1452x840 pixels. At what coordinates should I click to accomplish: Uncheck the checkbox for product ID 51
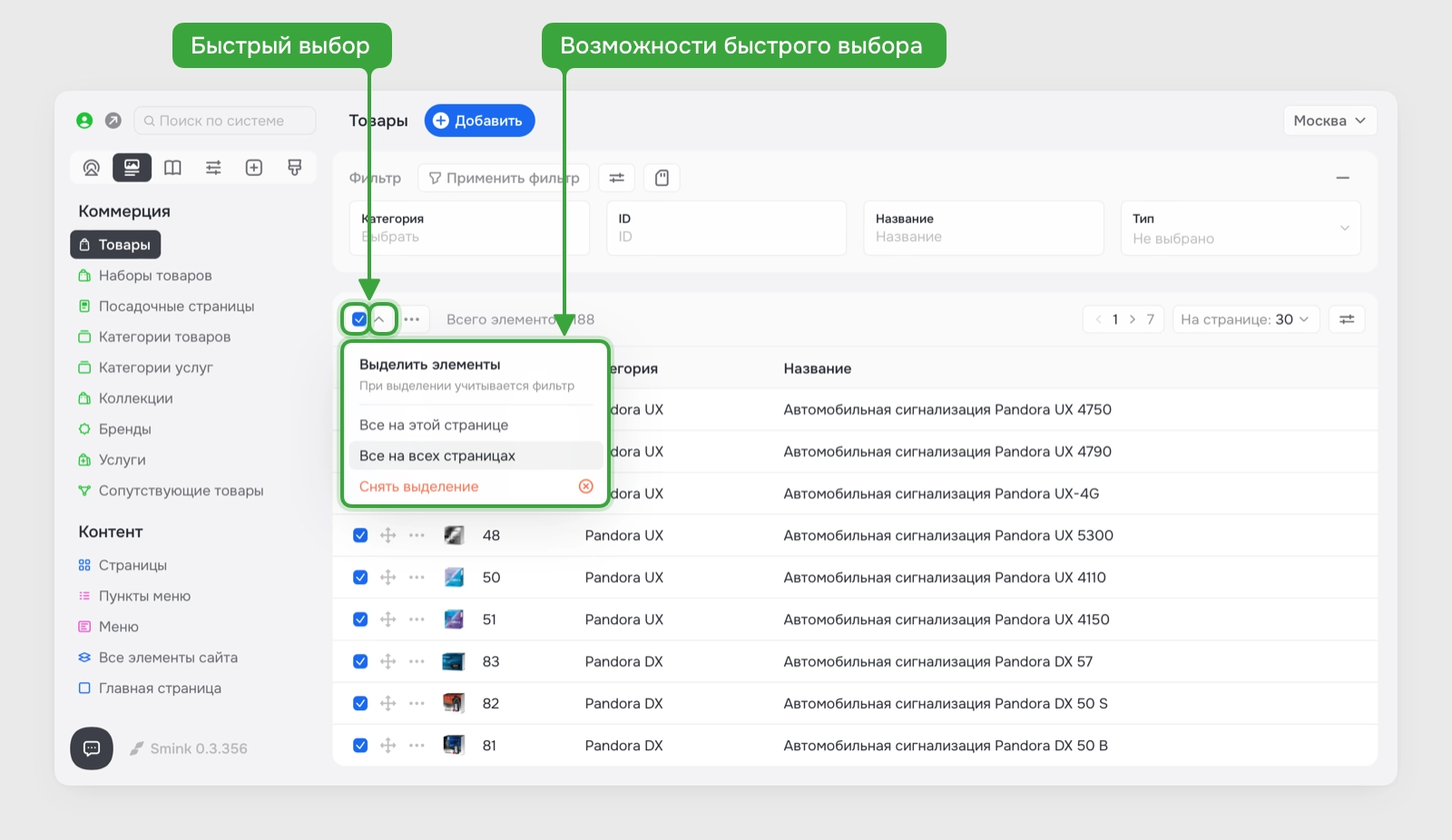(360, 620)
